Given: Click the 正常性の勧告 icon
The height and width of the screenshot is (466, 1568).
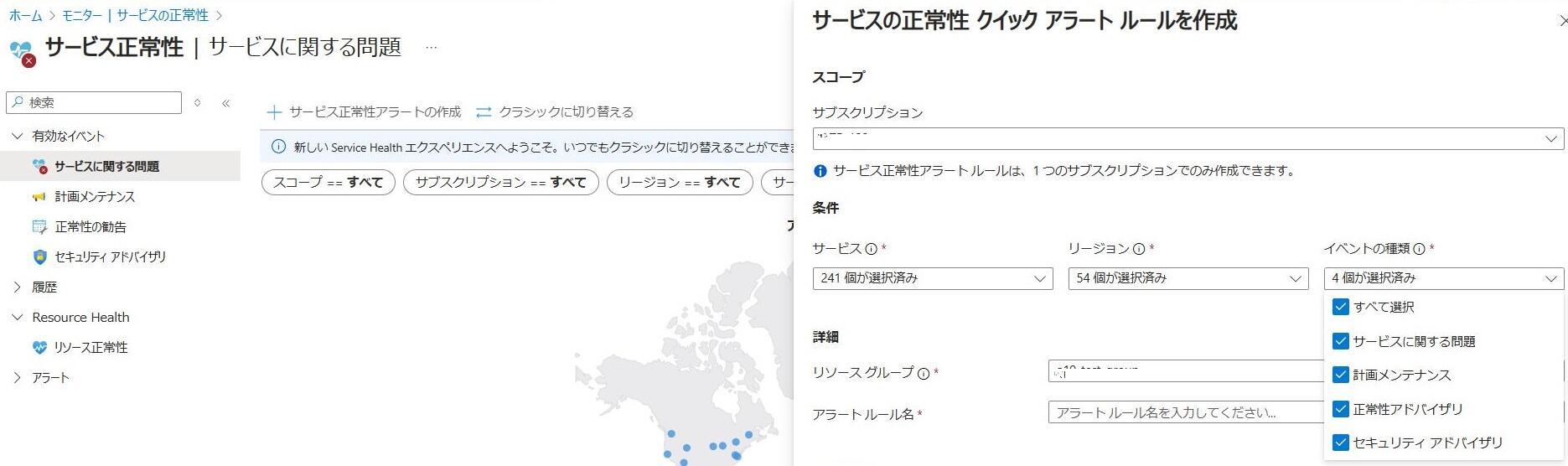Looking at the screenshot, I should [39, 227].
